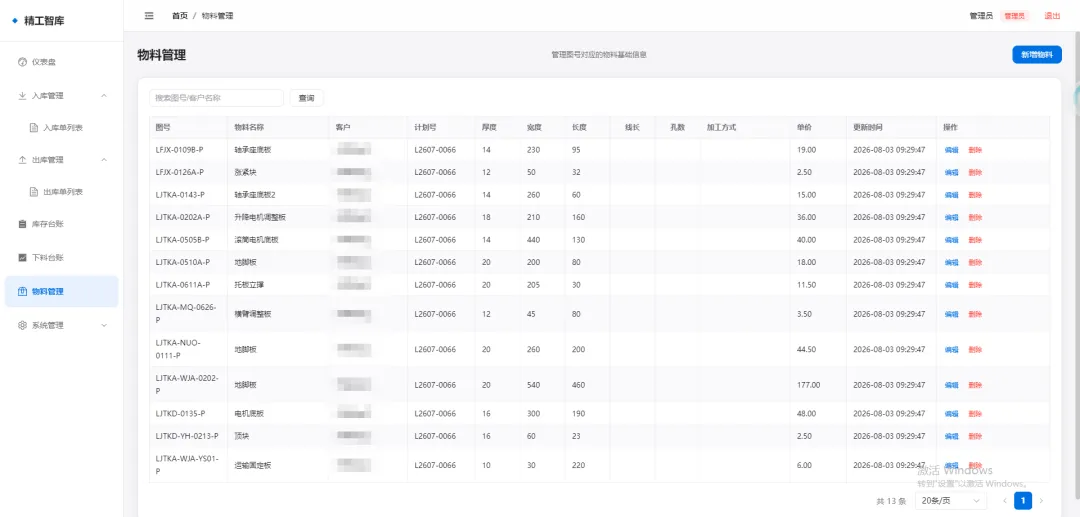Open 入库单列表 menu item
Image resolution: width=1080 pixels, height=517 pixels.
click(61, 128)
